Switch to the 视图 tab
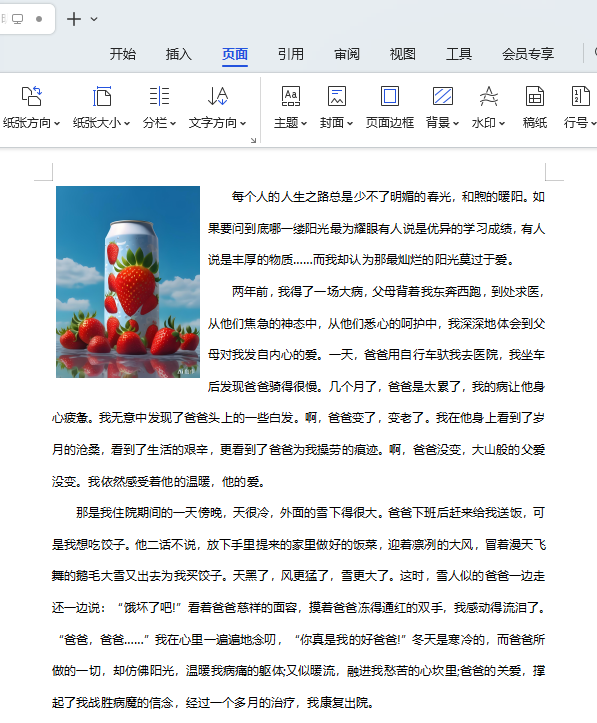This screenshot has height=723, width=597. (403, 54)
